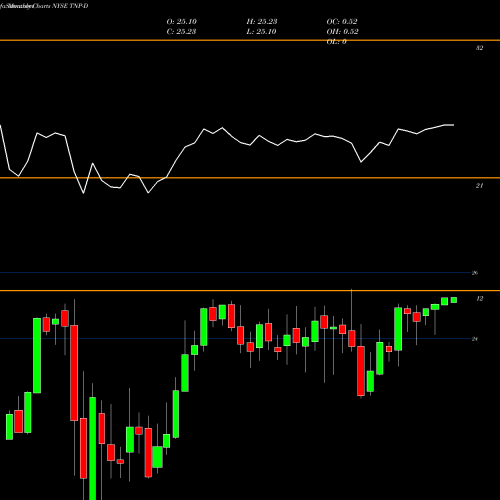500x500 pixels.
Task: Click the price axis label '26'
Action: coord(475,273)
